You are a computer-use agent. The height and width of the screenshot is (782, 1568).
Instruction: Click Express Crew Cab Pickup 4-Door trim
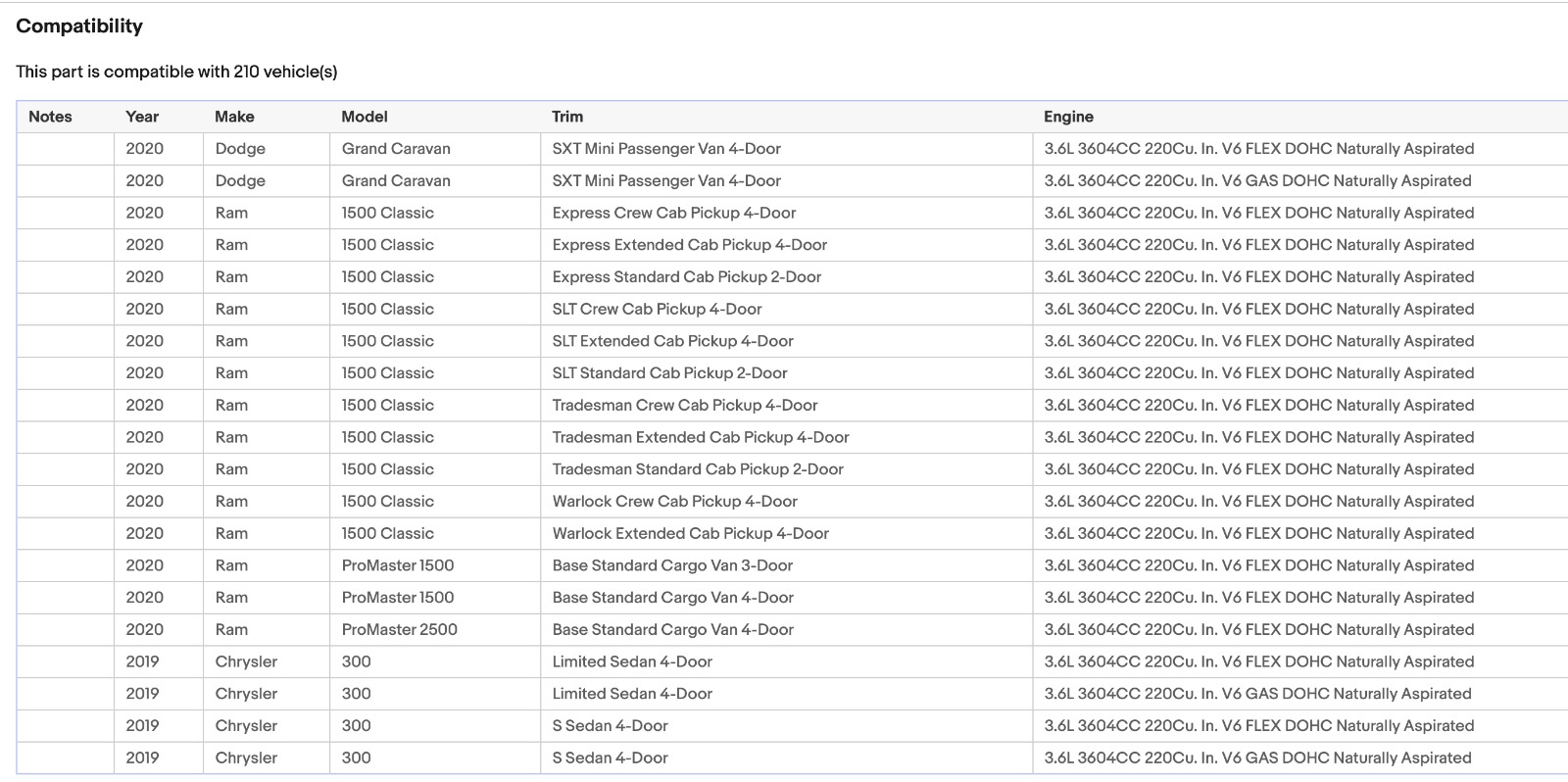tap(674, 213)
